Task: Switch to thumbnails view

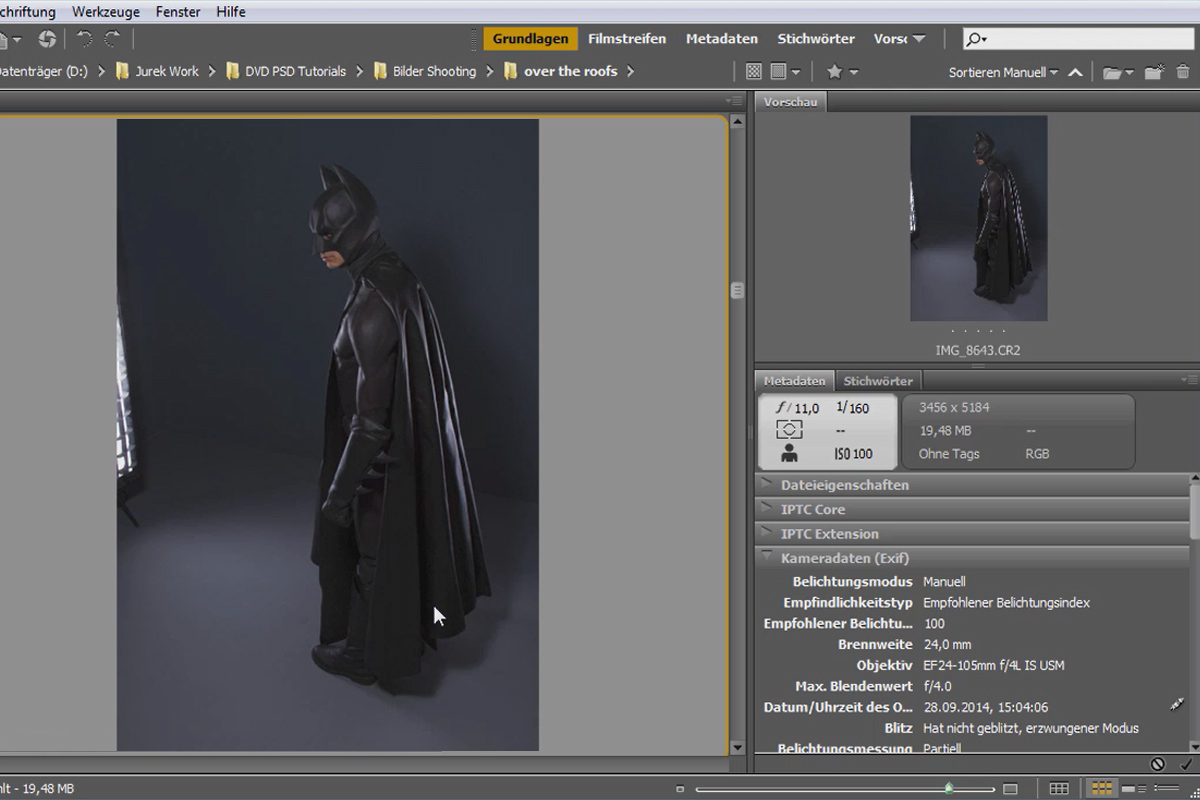Action: tap(1100, 789)
